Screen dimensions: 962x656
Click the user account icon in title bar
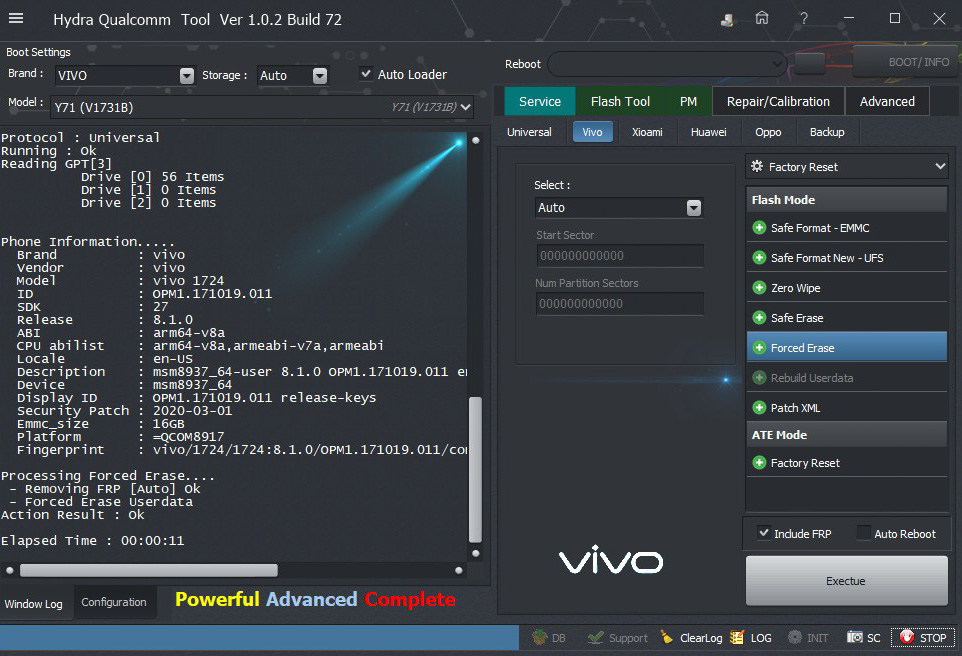point(728,19)
